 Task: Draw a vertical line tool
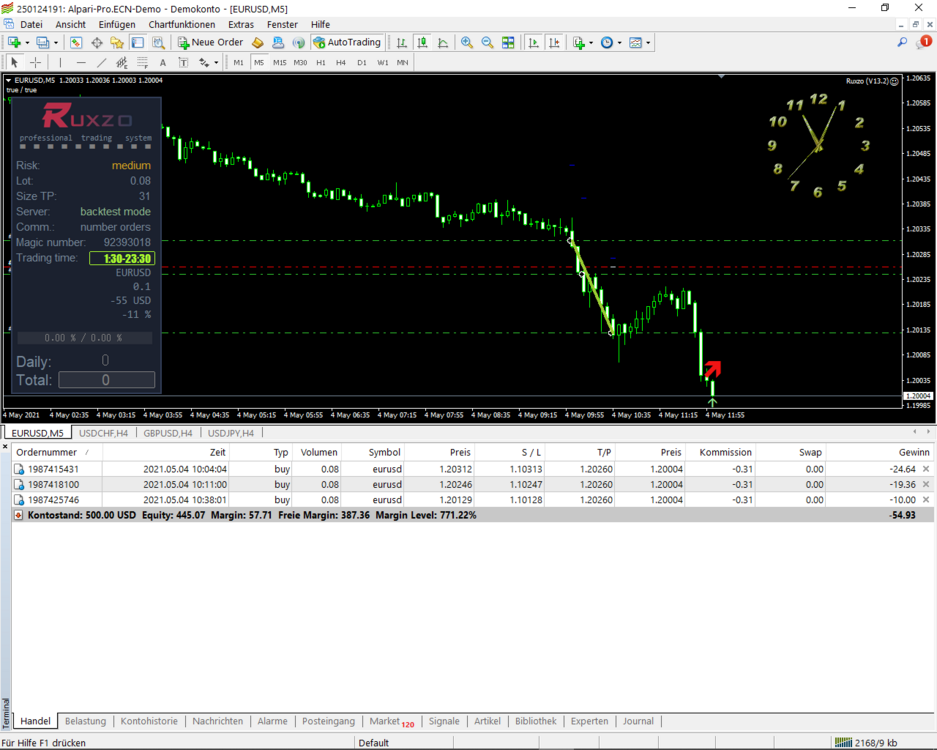pyautogui.click(x=60, y=62)
